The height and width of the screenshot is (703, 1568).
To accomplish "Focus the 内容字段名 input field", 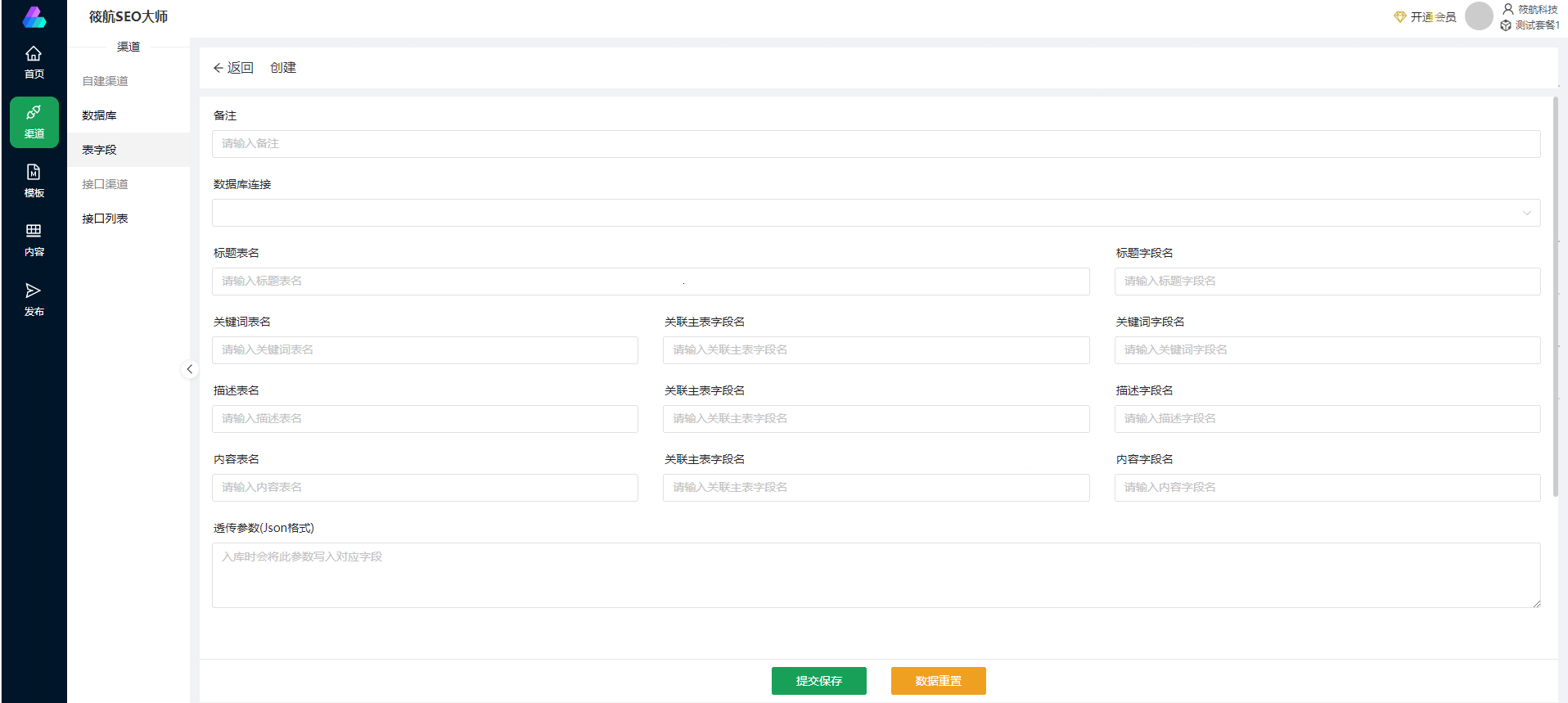I will click(1327, 488).
